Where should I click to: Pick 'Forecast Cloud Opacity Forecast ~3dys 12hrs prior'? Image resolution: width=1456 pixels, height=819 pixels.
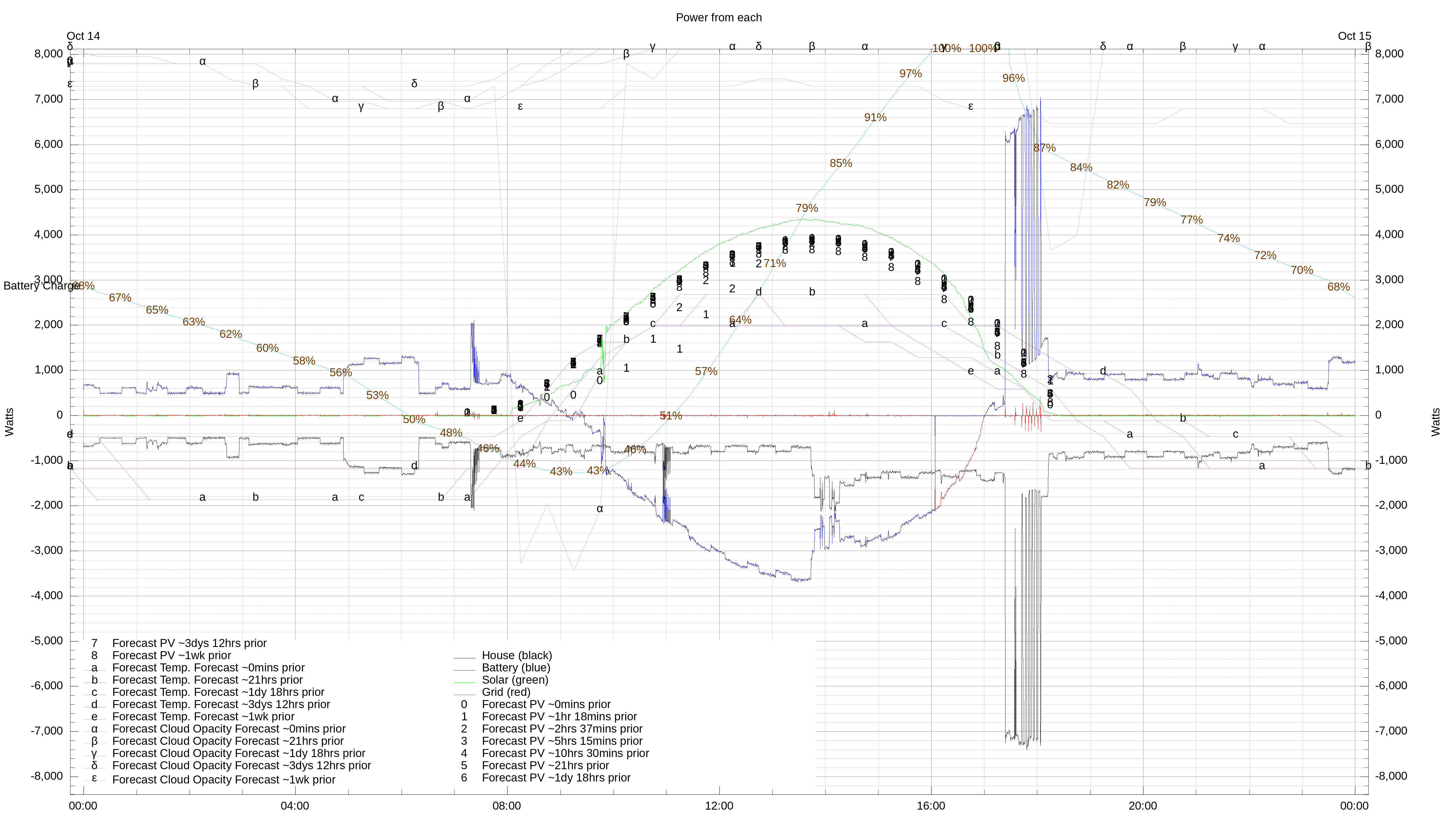241,766
